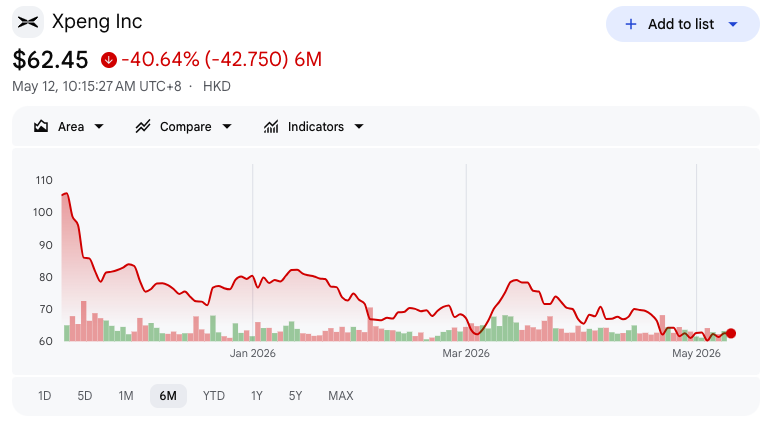The width and height of the screenshot is (769, 423).
Task: Click the Add to list button
Action: 683,24
